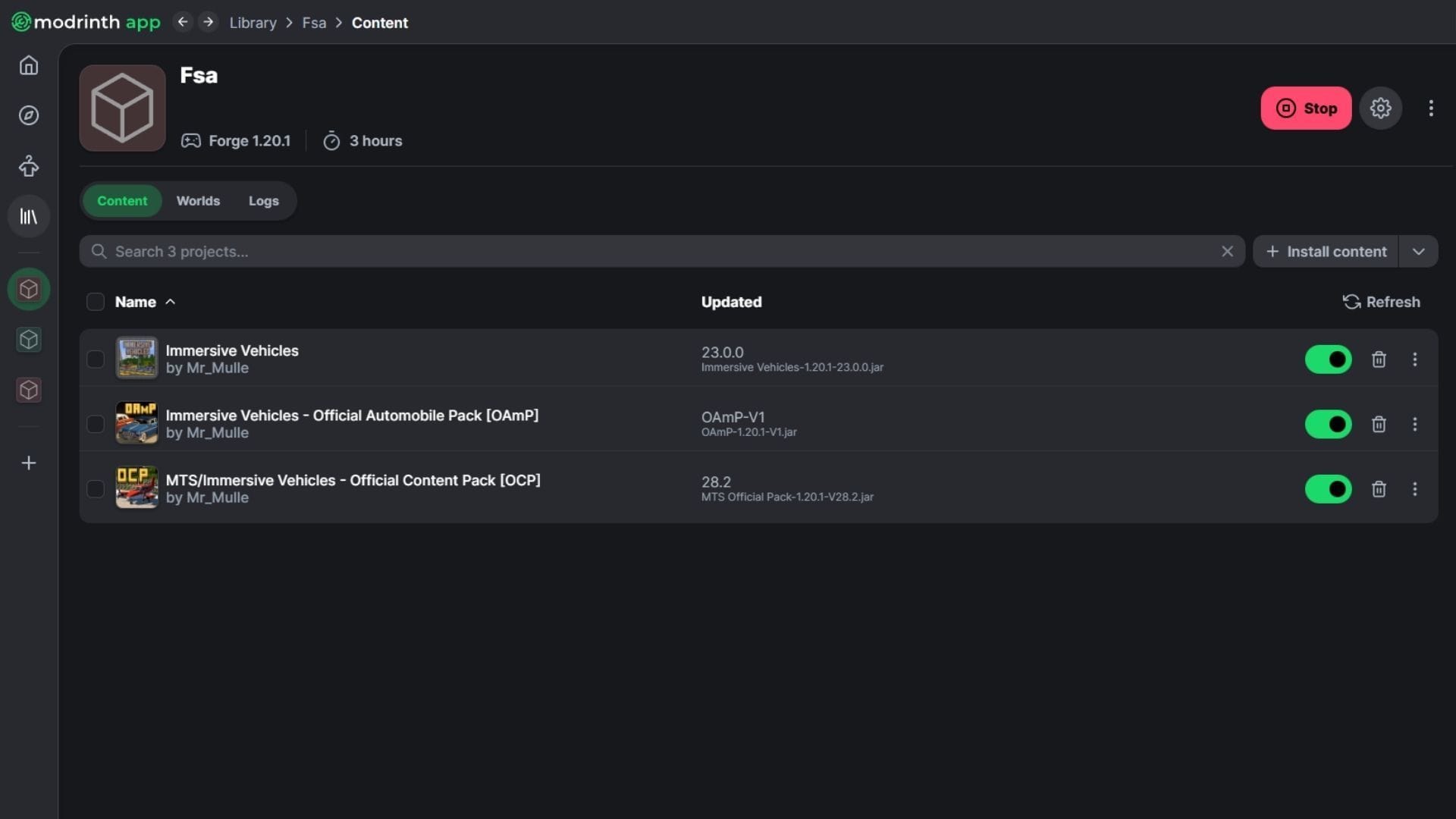1456x819 pixels.
Task: Disable the Immersive Vehicles mod toggle
Action: (1328, 359)
